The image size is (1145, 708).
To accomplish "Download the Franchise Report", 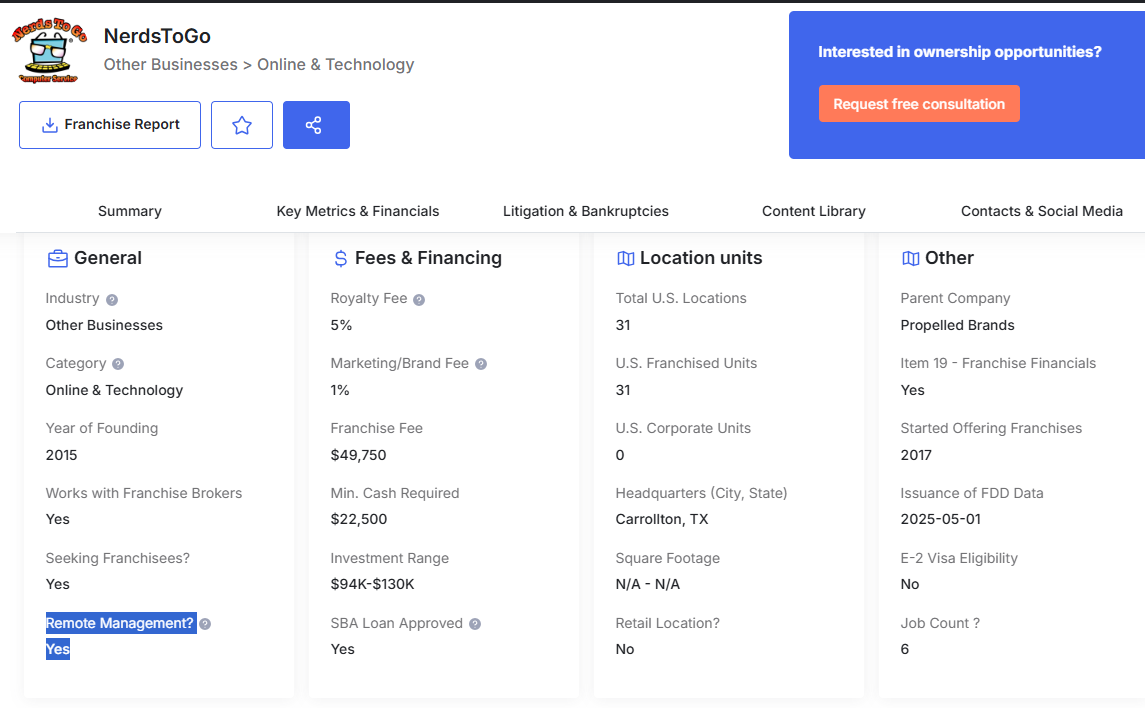I will point(110,125).
